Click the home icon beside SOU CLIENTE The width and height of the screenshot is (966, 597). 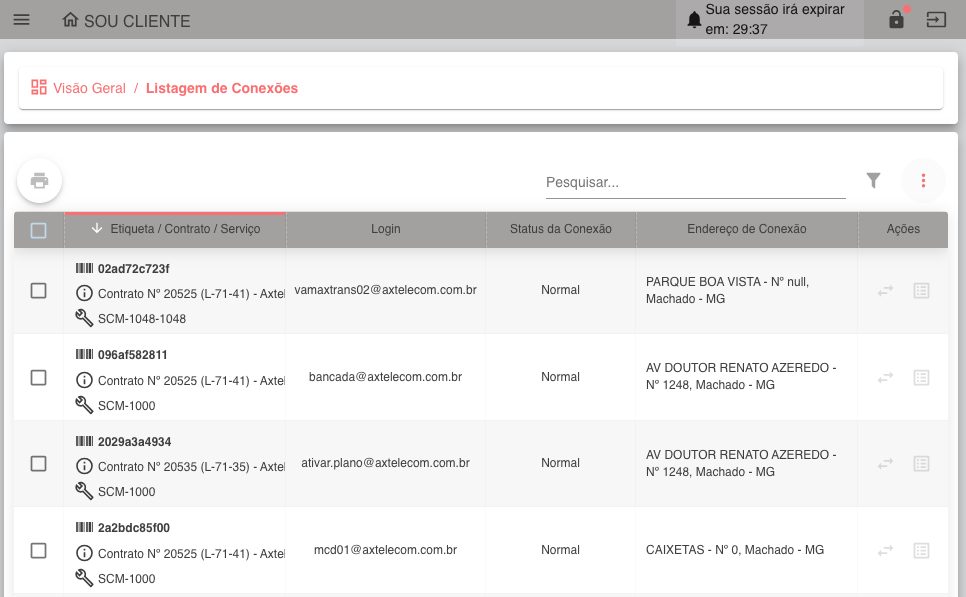coord(70,20)
